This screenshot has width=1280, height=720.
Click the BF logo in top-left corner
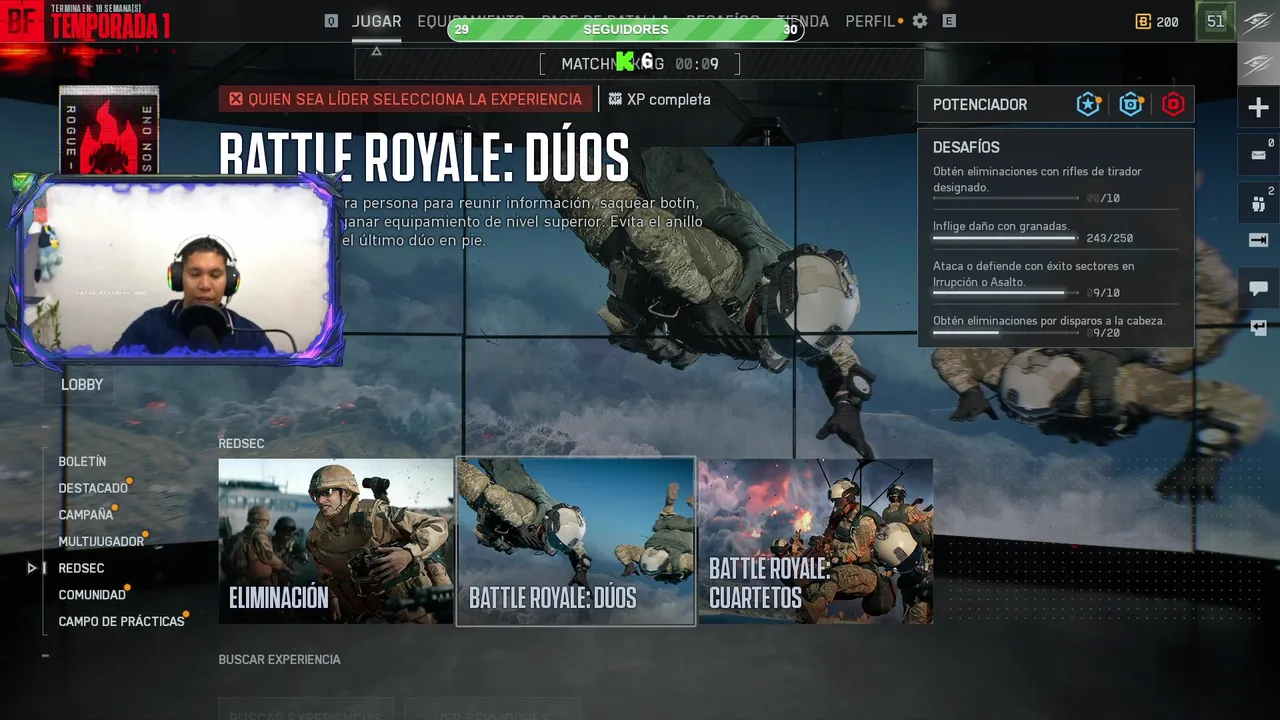pos(21,21)
